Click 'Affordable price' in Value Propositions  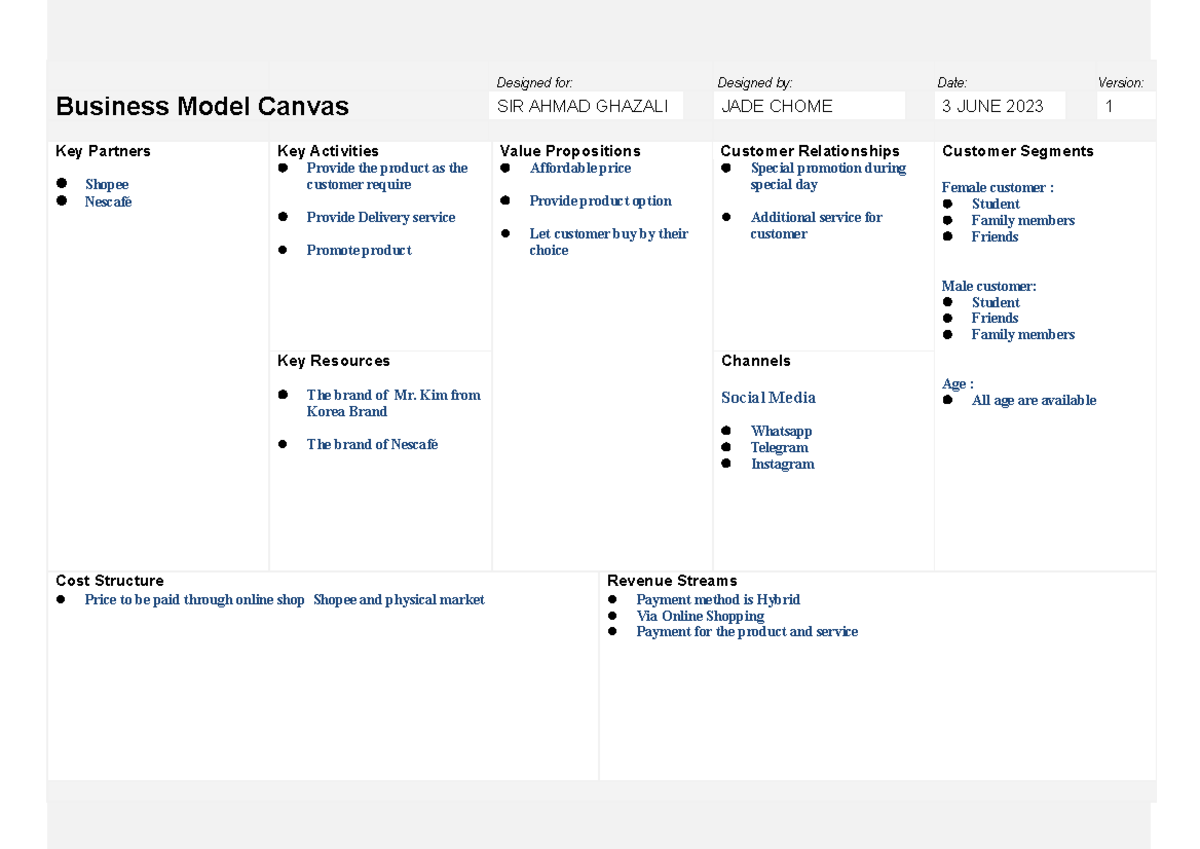[x=580, y=169]
